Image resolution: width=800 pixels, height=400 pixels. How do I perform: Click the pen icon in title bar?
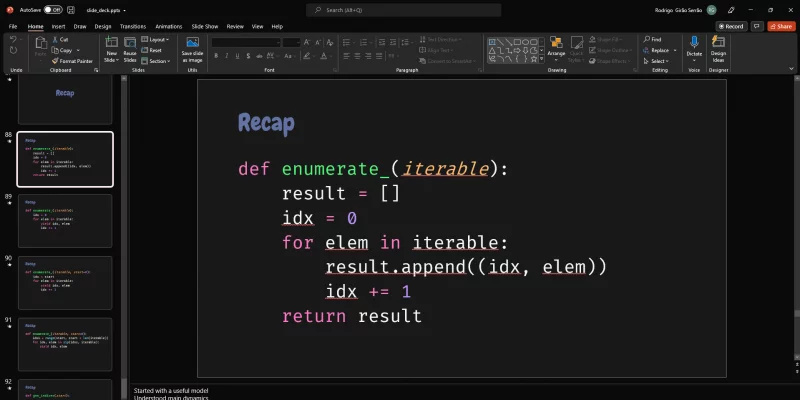click(731, 10)
